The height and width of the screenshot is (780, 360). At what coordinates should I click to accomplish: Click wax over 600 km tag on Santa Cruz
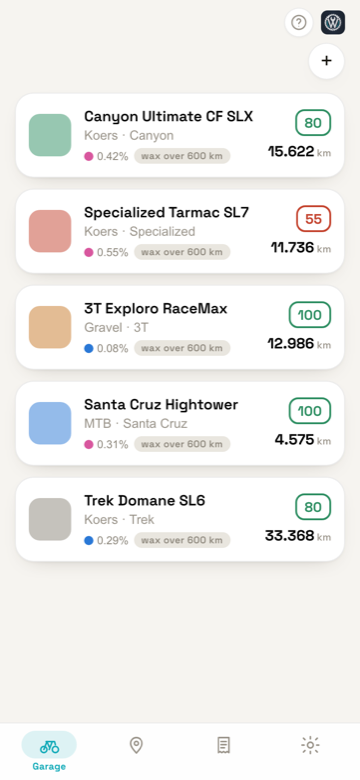[x=182, y=444]
